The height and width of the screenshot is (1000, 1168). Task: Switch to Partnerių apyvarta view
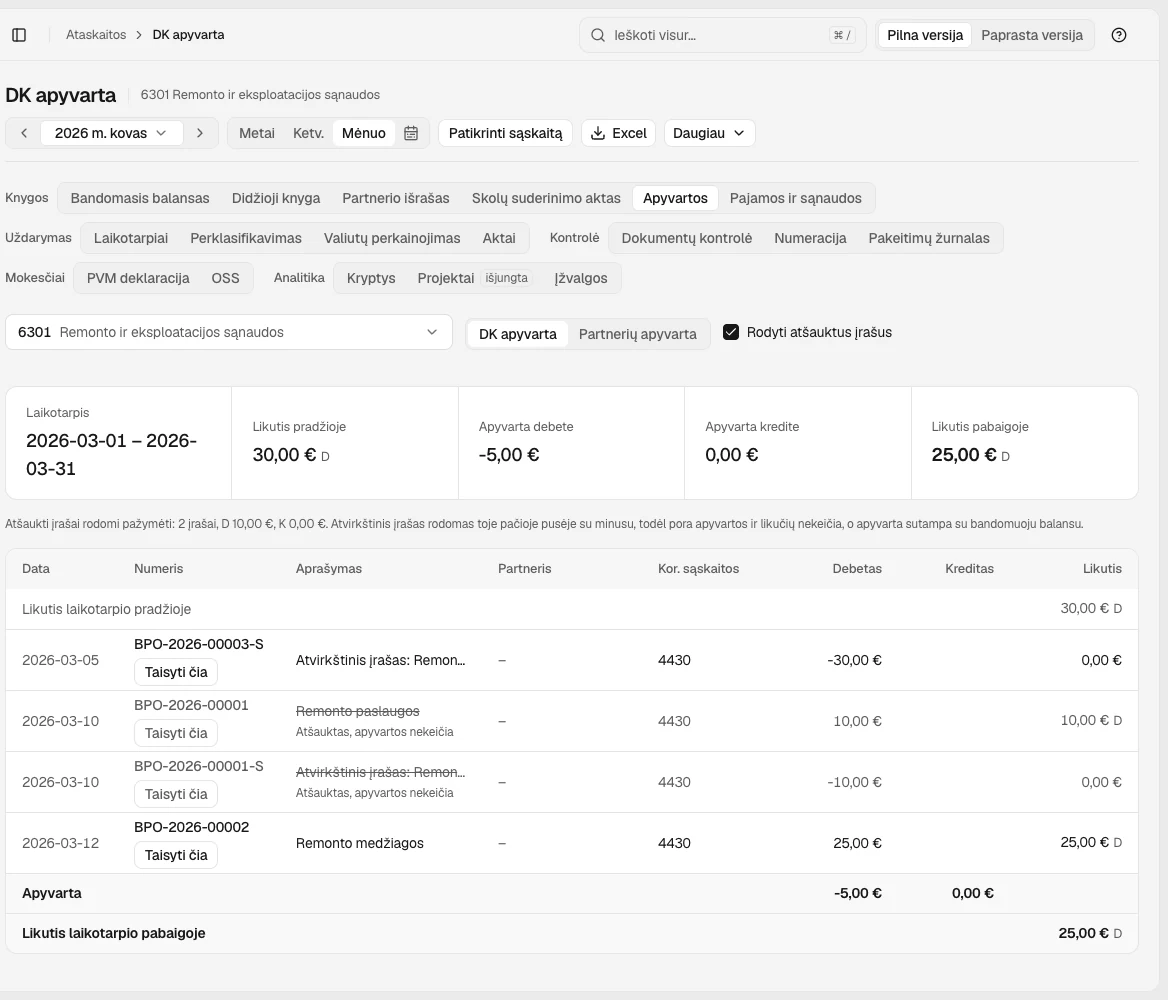pyautogui.click(x=638, y=334)
